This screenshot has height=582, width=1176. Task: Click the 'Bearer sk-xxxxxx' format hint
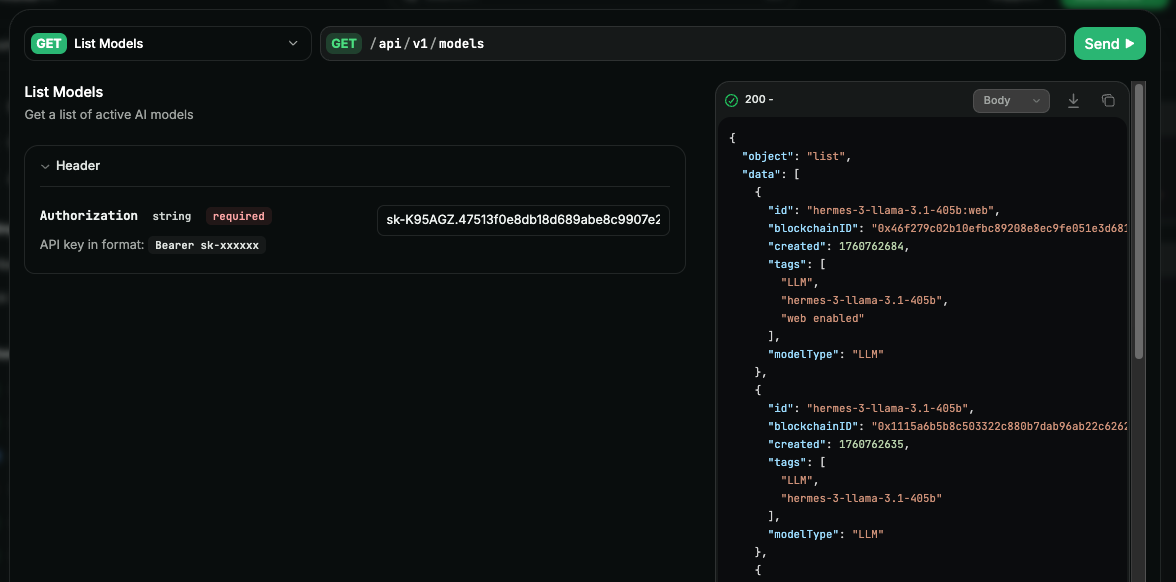[207, 245]
